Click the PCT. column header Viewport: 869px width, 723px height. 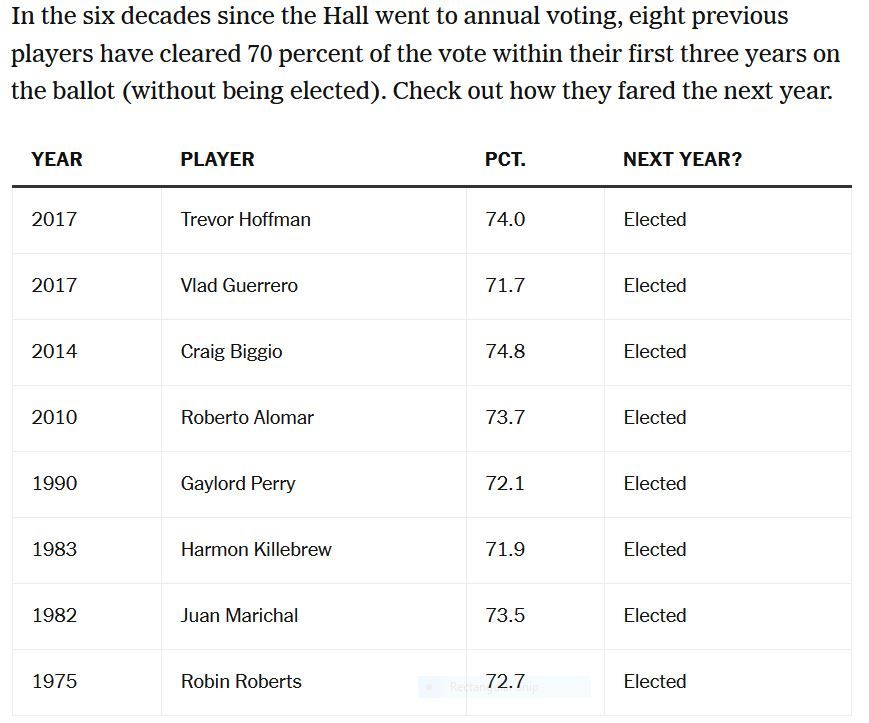505,159
